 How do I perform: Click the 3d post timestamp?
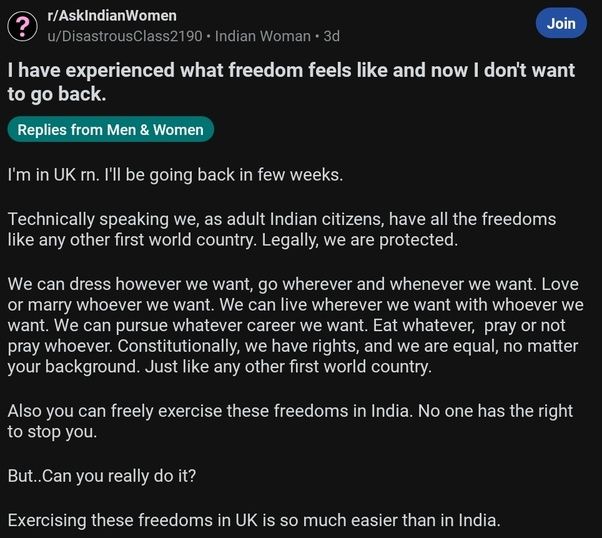[331, 36]
